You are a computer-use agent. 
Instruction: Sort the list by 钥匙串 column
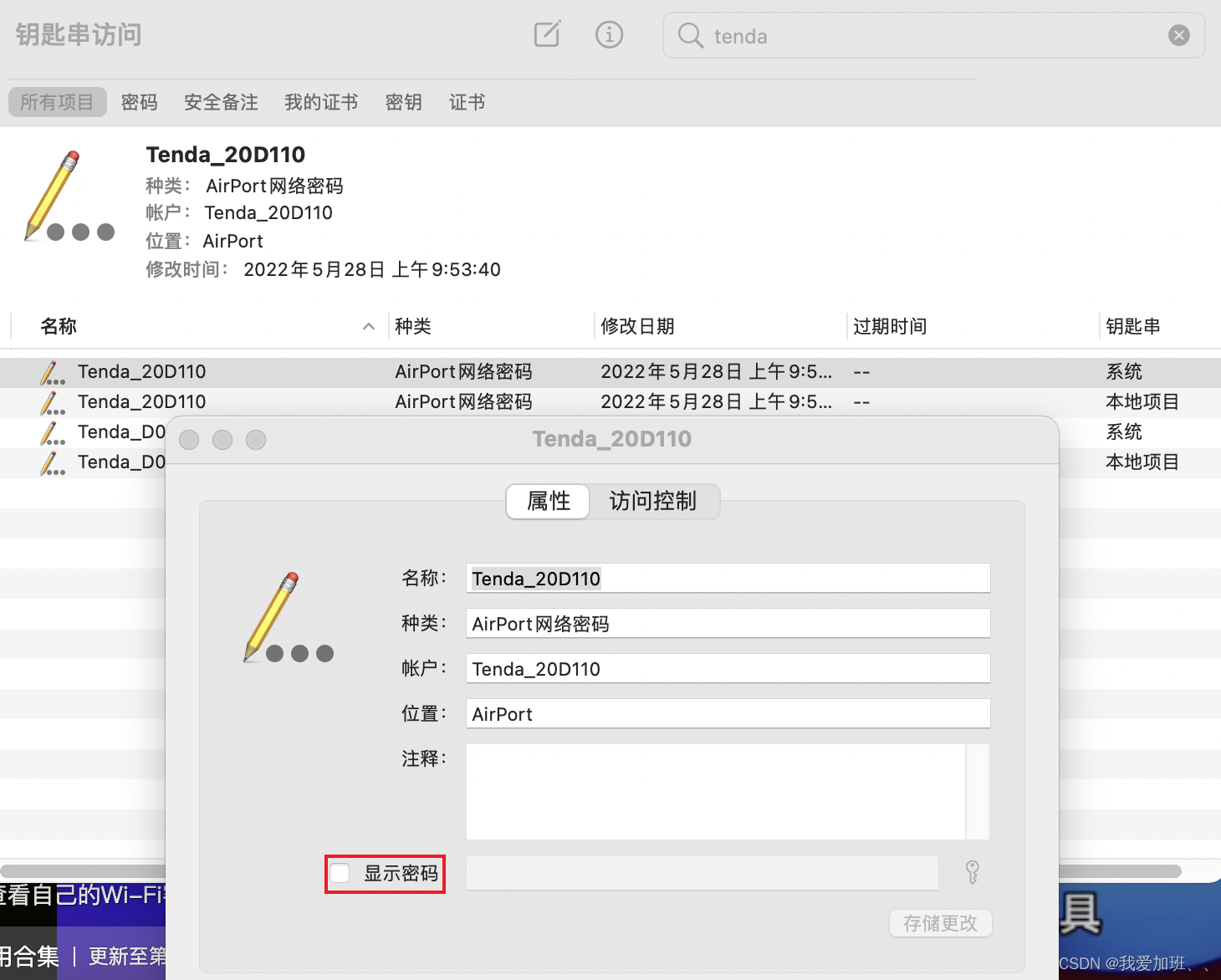point(1160,326)
